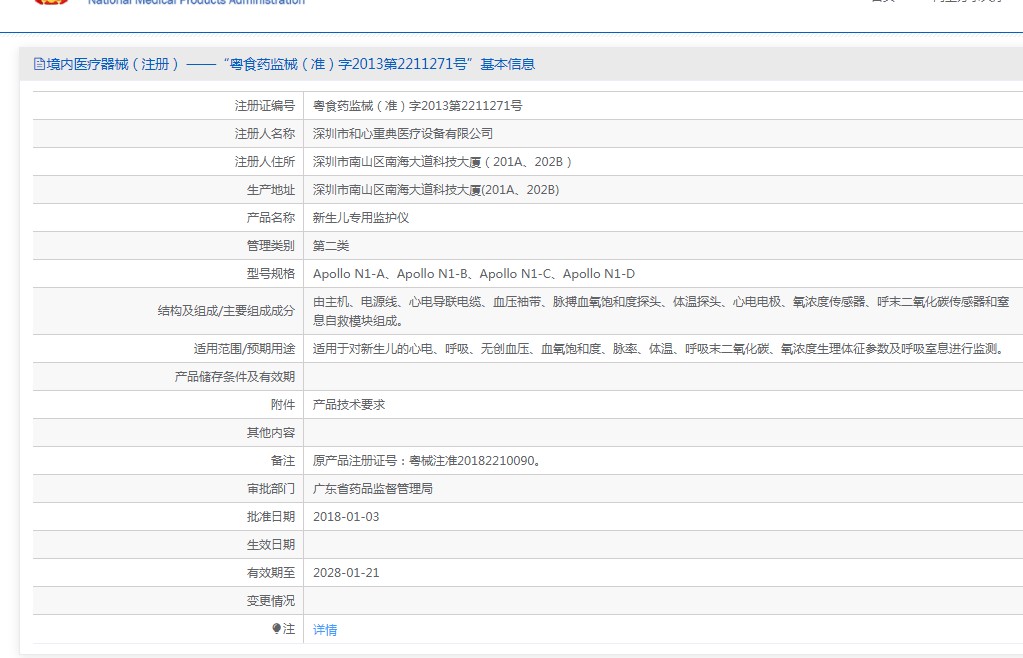This screenshot has width=1023, height=658.
Task: Select the 生效日期 row label
Action: [x=271, y=545]
